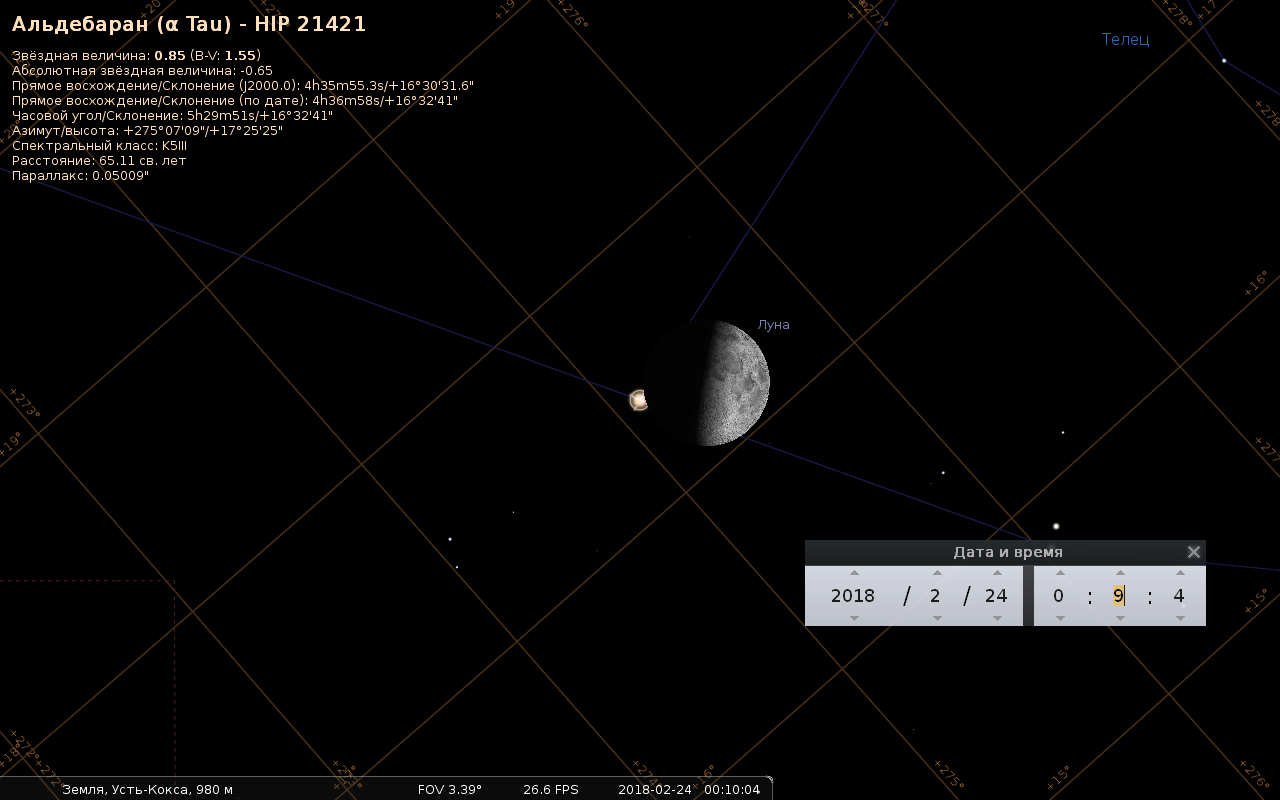Close the Дата и время dialog
The height and width of the screenshot is (800, 1280).
click(1193, 552)
